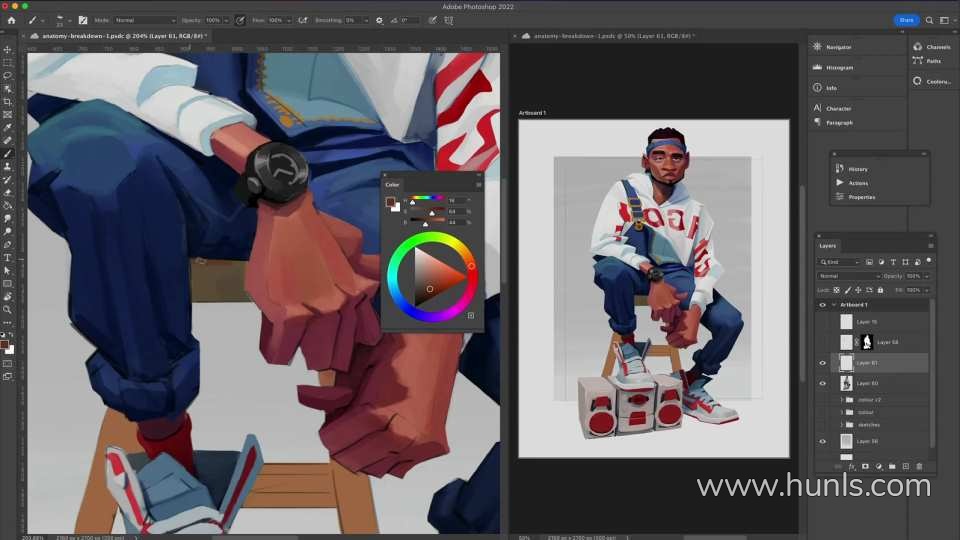The width and height of the screenshot is (960, 540).
Task: Select the Zoom tool
Action: (x=7, y=309)
